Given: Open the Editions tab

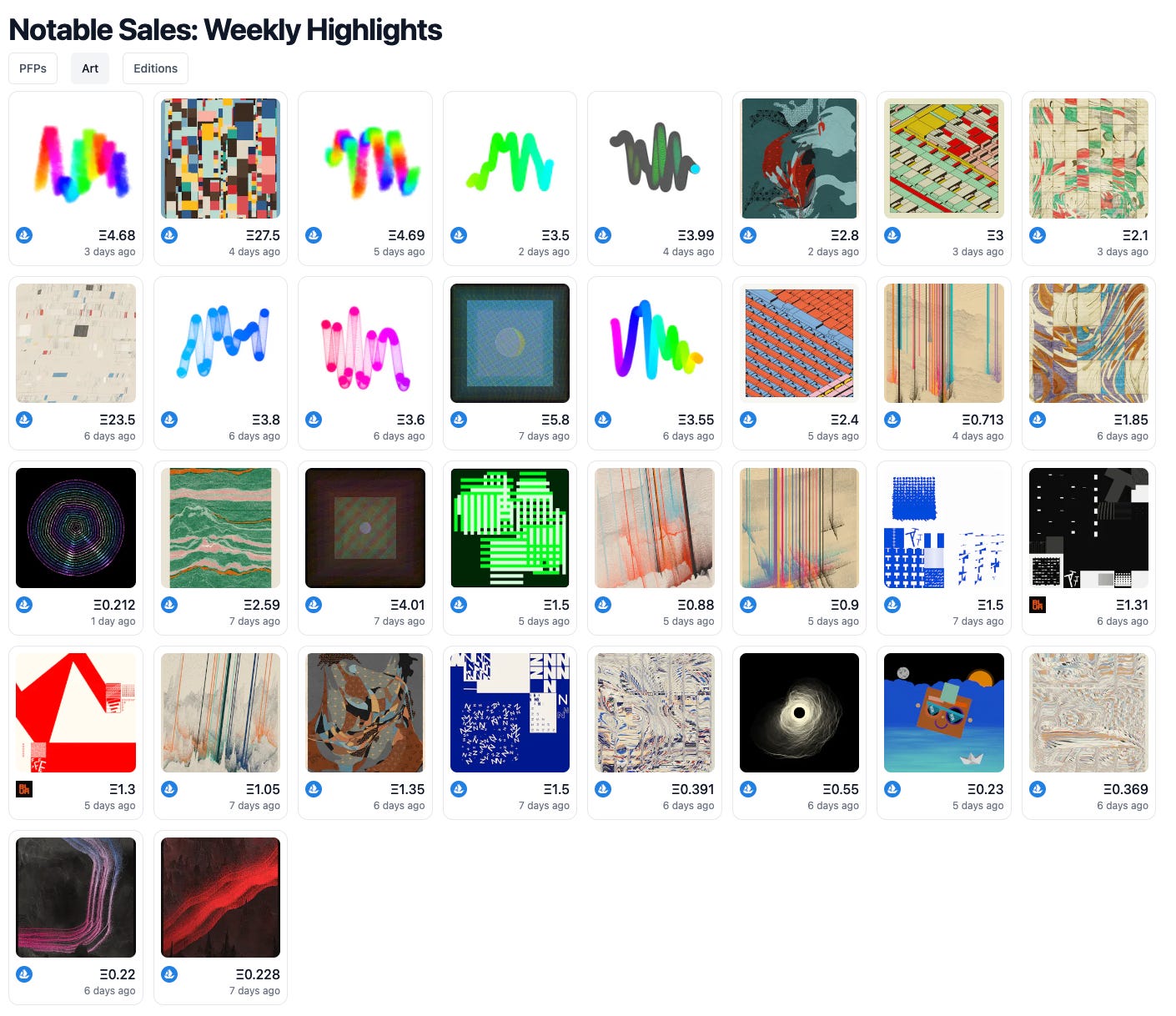Looking at the screenshot, I should [155, 68].
